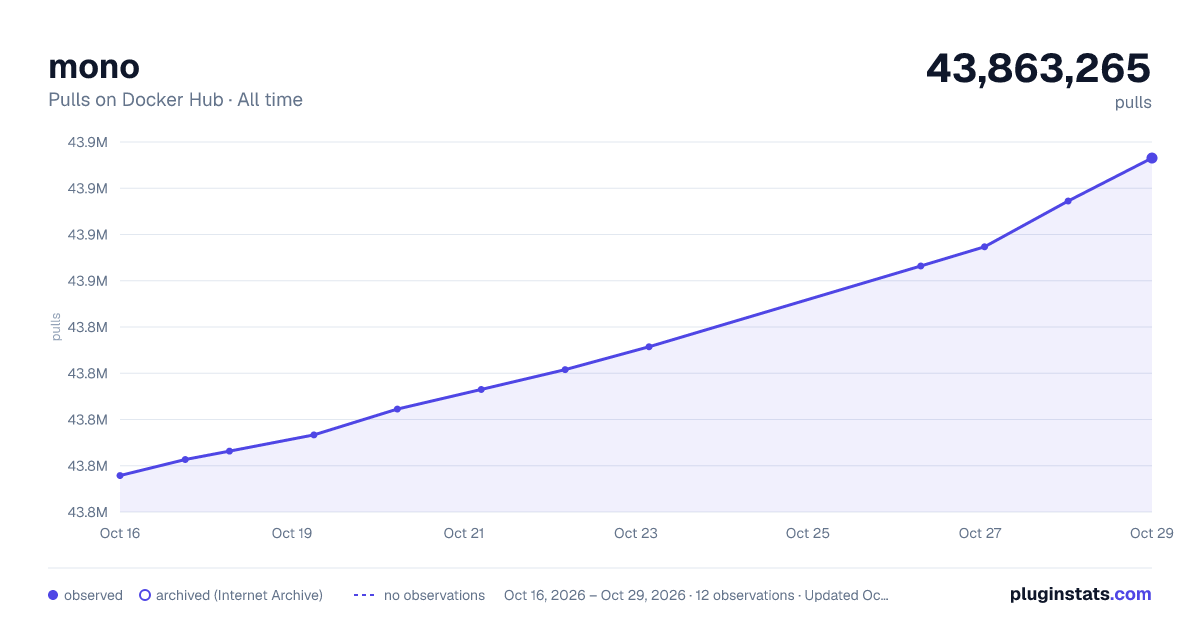Click the 'Oct 27' axis label

[980, 533]
